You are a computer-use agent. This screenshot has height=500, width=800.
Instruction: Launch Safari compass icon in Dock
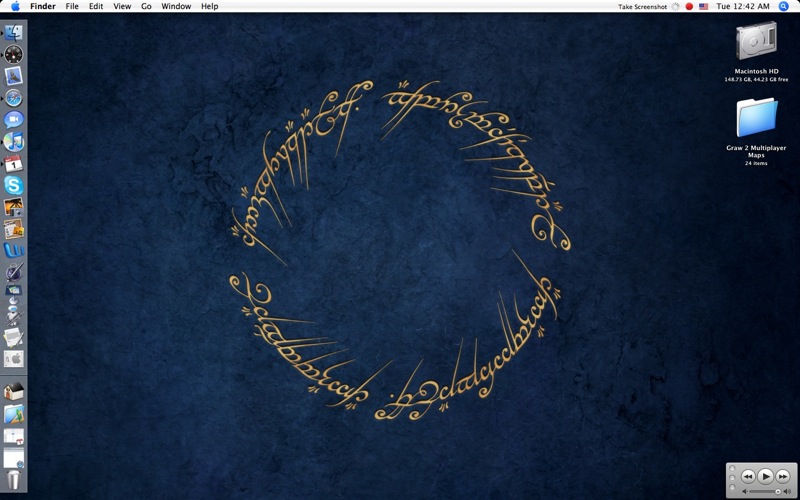[x=14, y=98]
